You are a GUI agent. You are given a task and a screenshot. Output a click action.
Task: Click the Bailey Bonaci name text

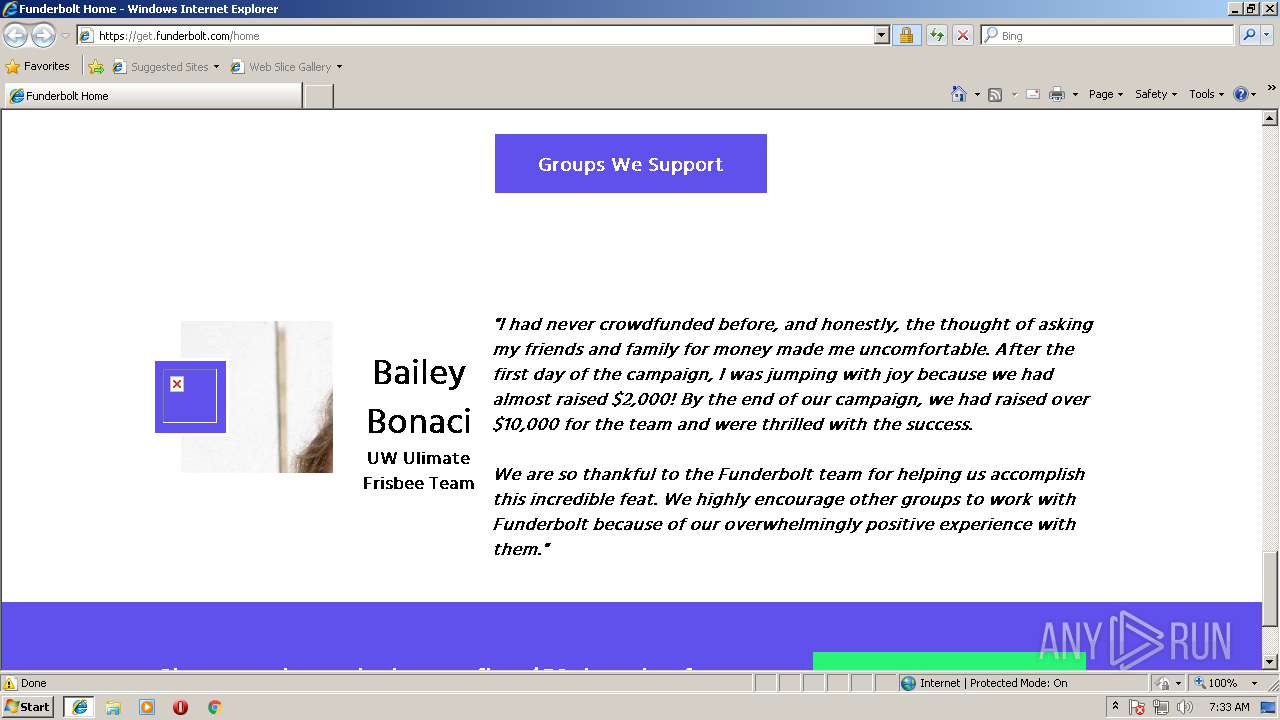[418, 397]
